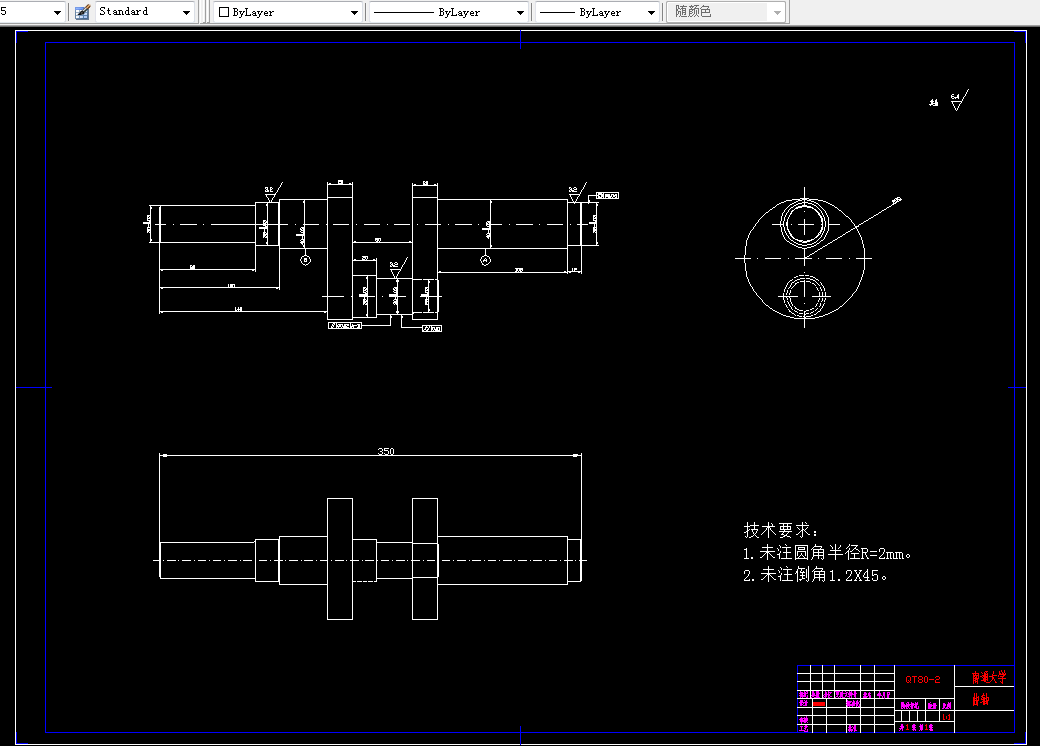Open the ByLayer lineweight dropdown
The height and width of the screenshot is (746, 1040).
[x=597, y=12]
